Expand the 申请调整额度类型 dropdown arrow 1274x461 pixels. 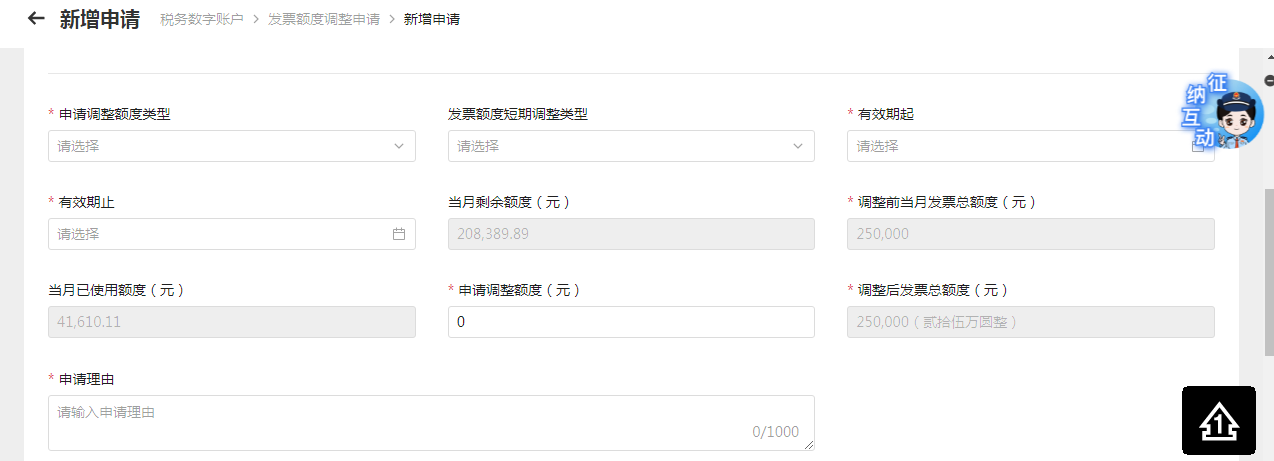(399, 146)
